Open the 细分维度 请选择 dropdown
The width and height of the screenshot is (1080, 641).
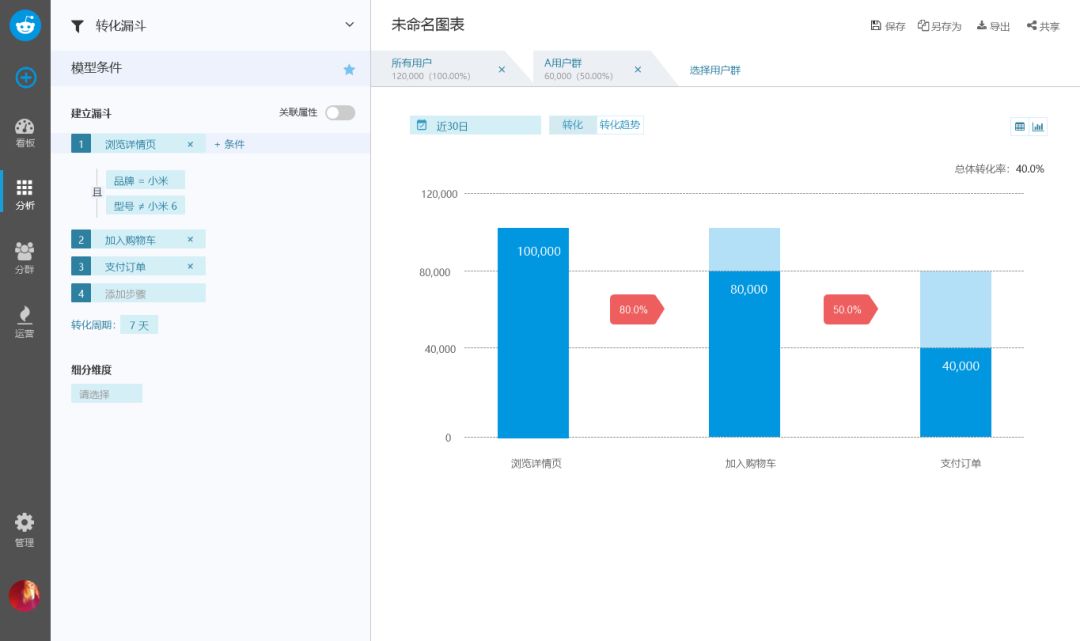point(106,394)
